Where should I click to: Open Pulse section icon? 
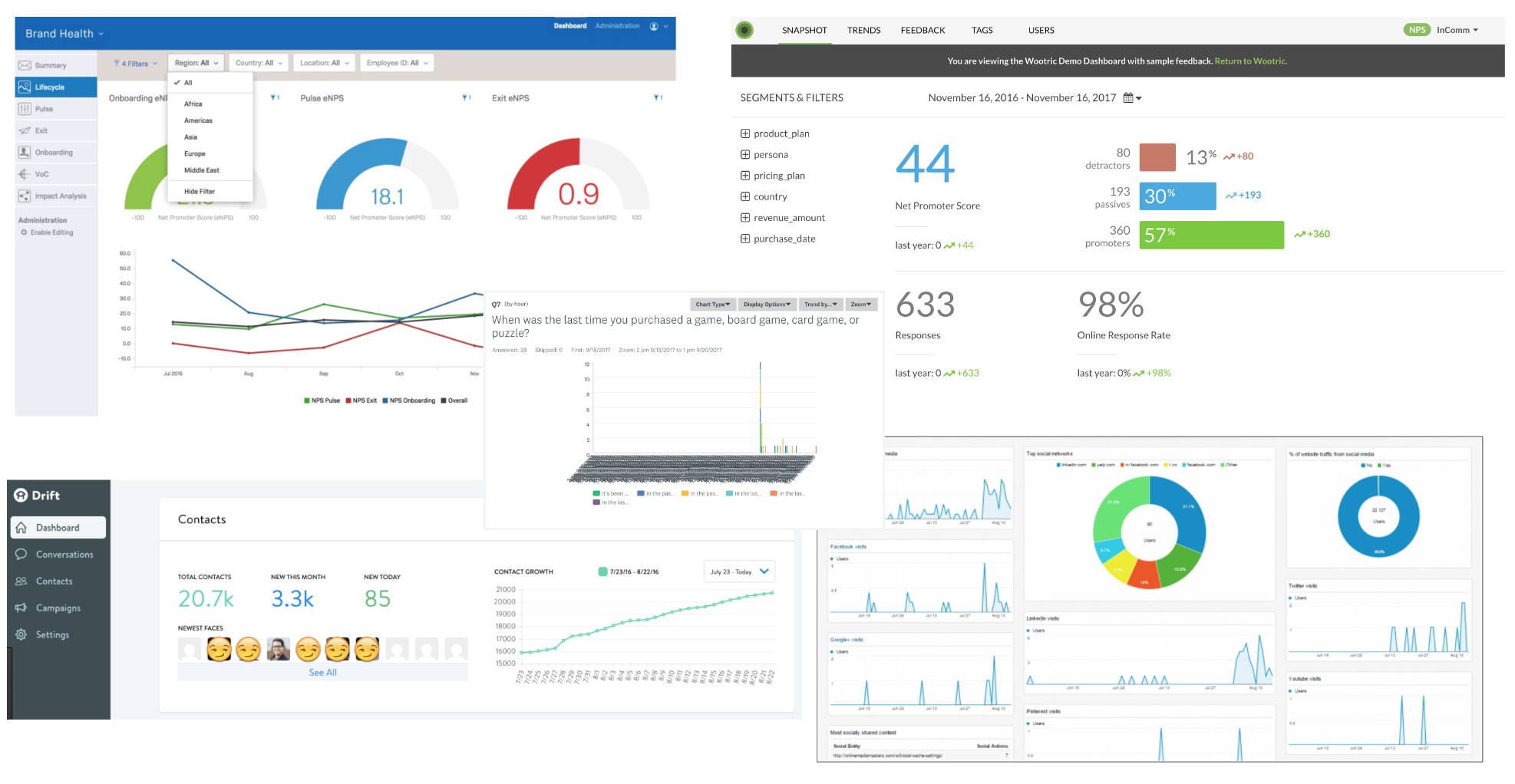[25, 109]
